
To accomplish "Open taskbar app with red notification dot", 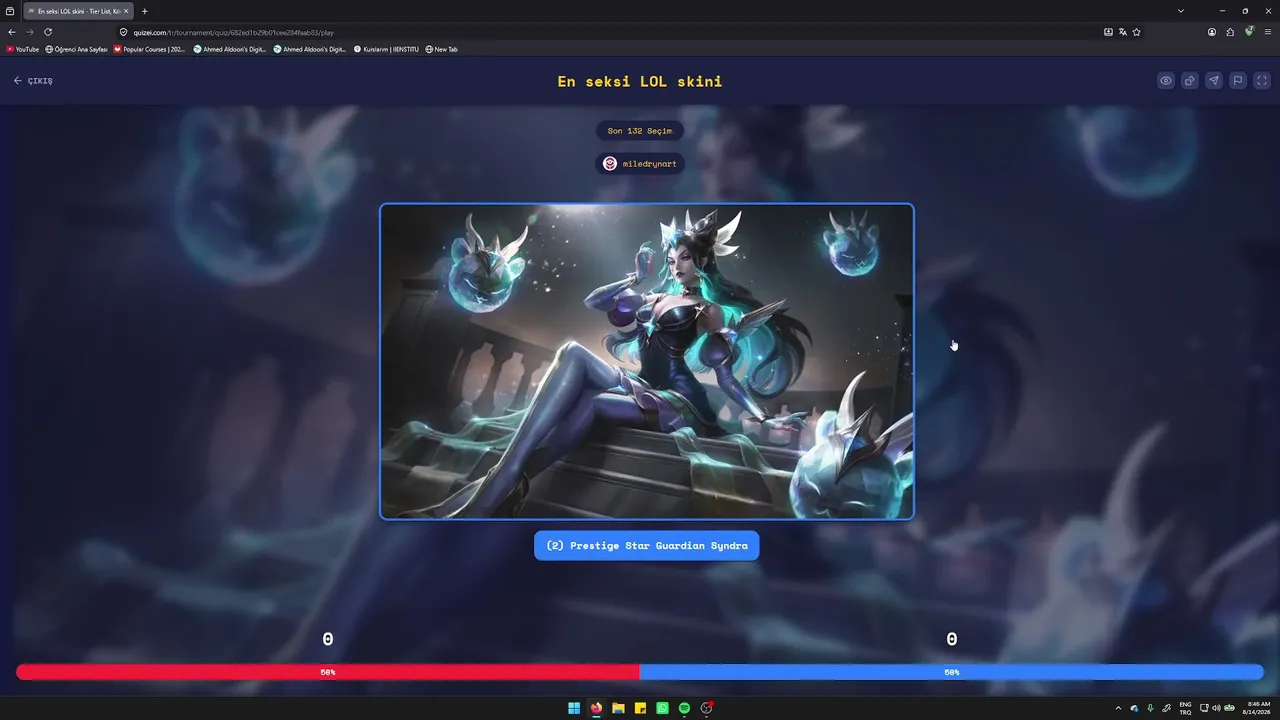I will [706, 708].
